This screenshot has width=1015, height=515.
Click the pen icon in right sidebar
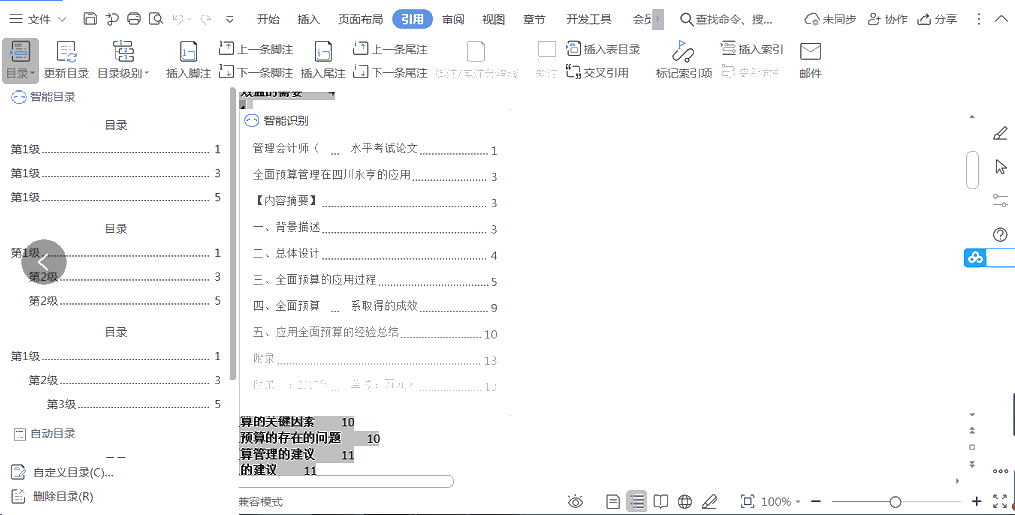click(x=1000, y=134)
